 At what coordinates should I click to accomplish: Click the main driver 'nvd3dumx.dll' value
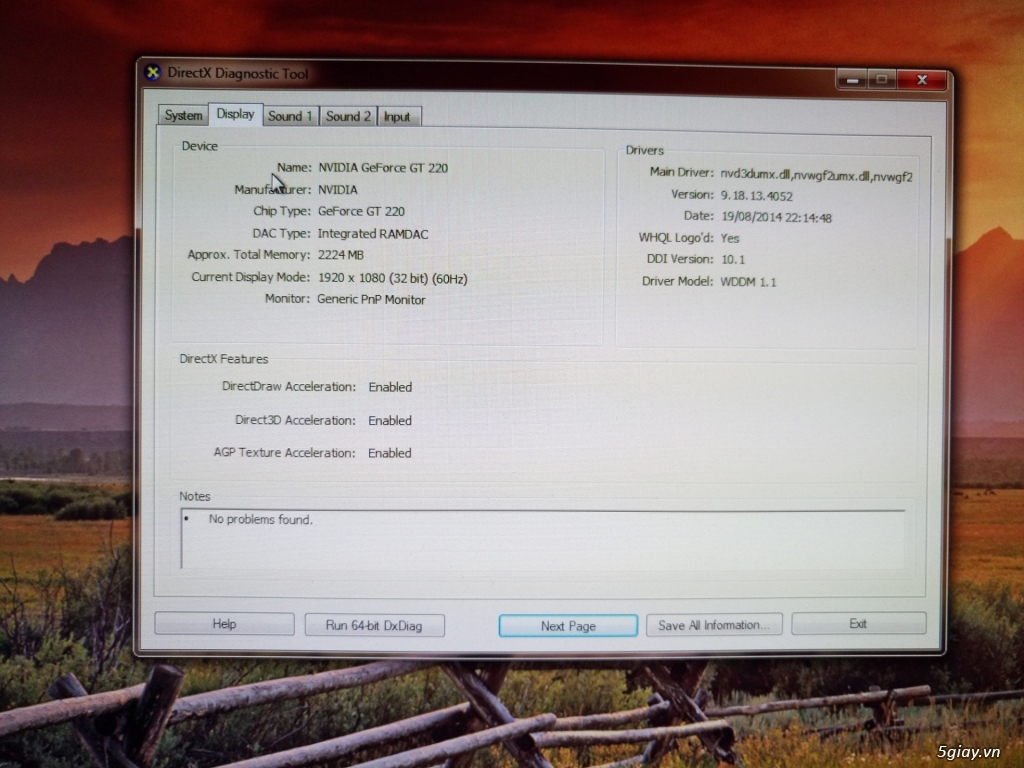click(x=816, y=175)
